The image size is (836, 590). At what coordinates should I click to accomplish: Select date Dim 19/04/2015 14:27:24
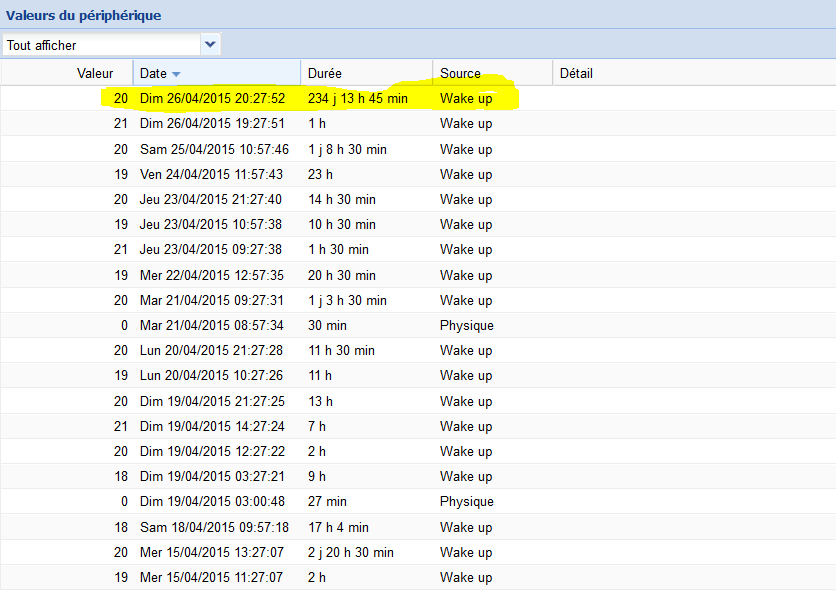point(212,426)
